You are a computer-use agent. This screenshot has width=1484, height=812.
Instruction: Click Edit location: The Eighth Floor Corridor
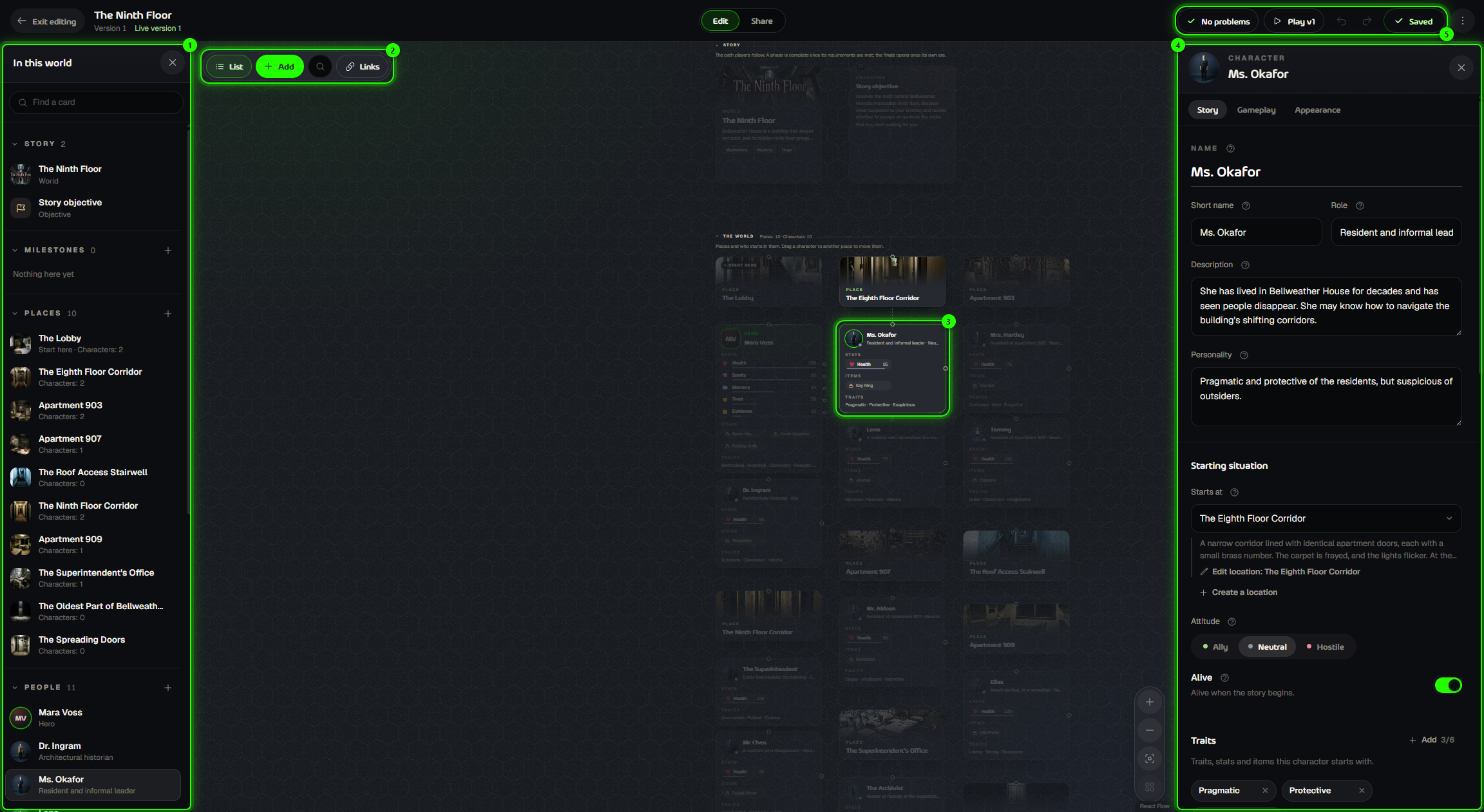coord(1280,572)
